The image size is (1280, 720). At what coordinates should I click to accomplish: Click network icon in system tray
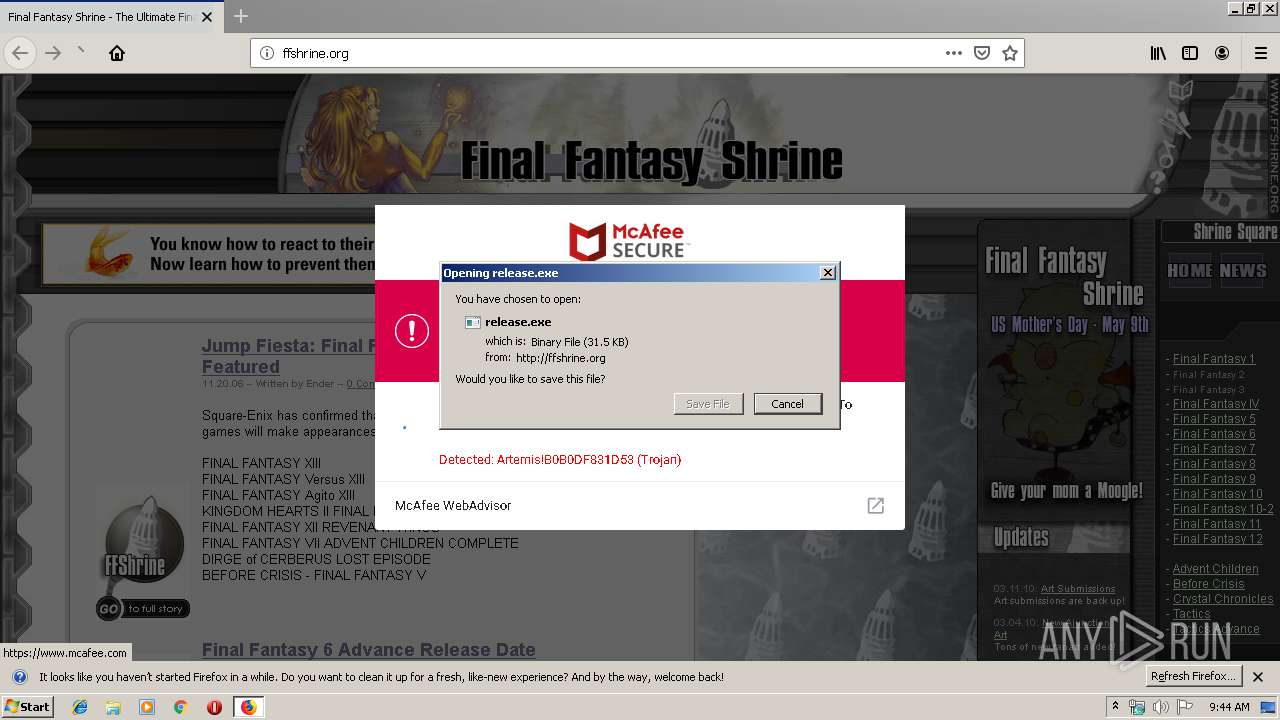point(1137,707)
